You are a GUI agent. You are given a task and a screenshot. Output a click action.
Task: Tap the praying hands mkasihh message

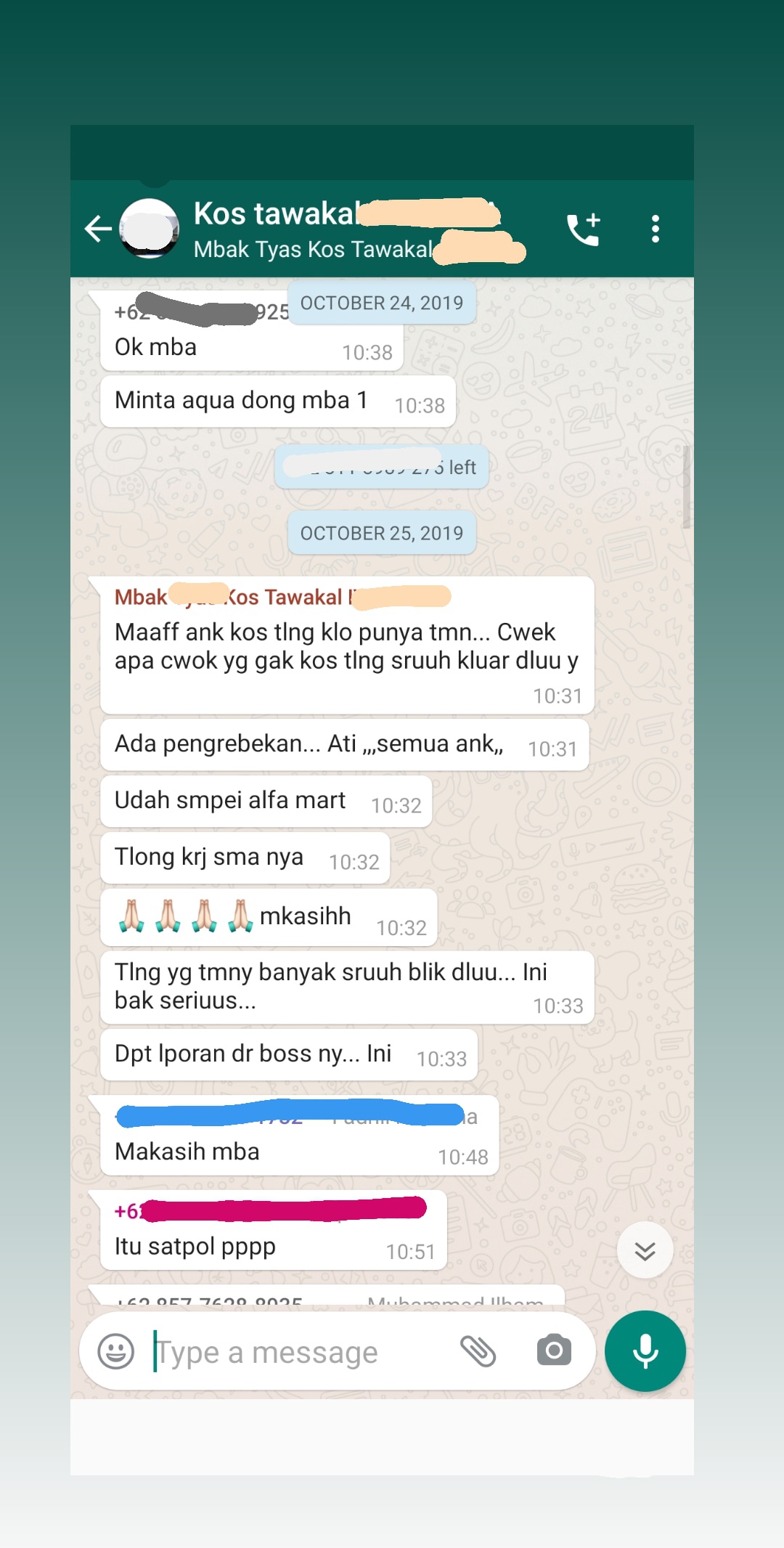[x=269, y=918]
